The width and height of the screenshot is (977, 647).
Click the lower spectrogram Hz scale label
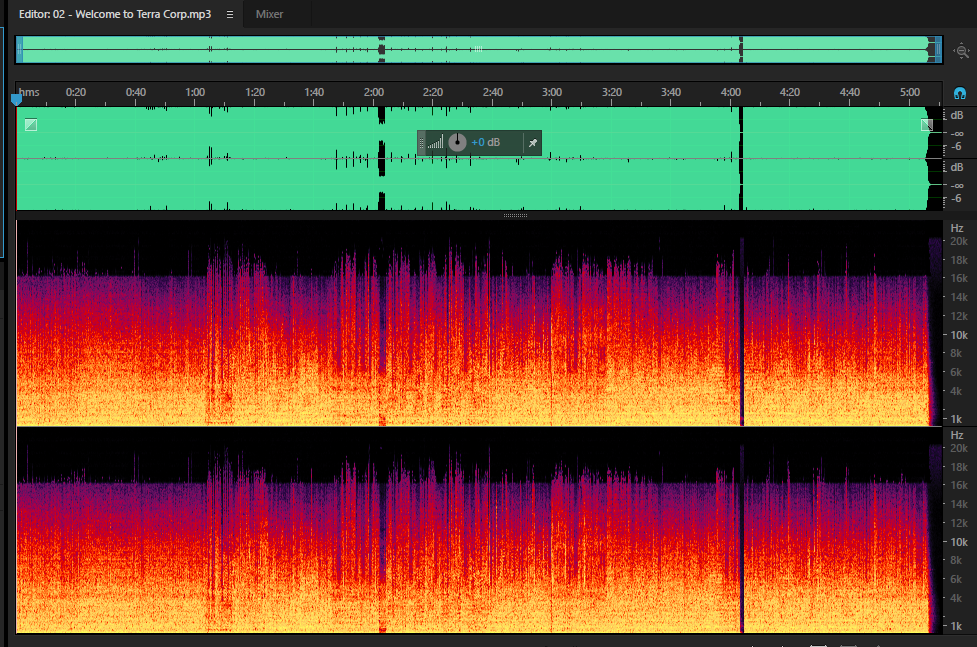tap(957, 435)
